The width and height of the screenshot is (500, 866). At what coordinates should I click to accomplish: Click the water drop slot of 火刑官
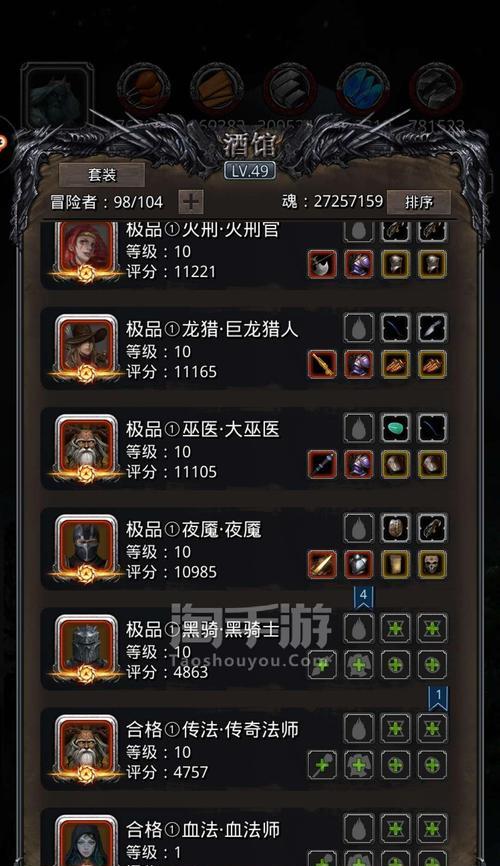[359, 230]
